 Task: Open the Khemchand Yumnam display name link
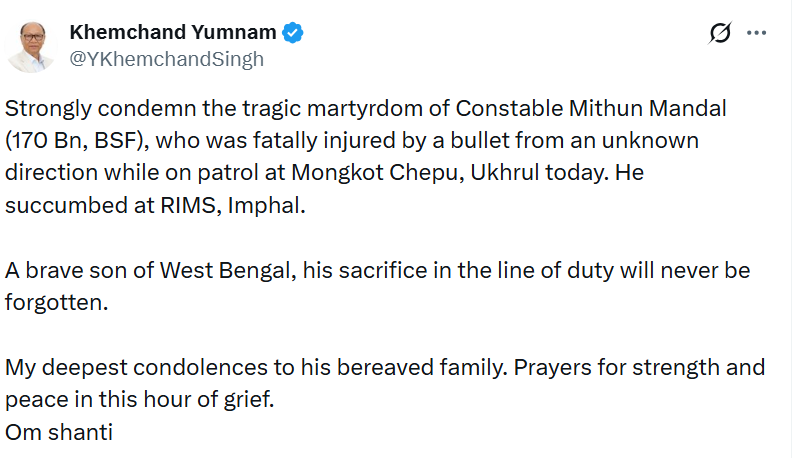pos(172,33)
